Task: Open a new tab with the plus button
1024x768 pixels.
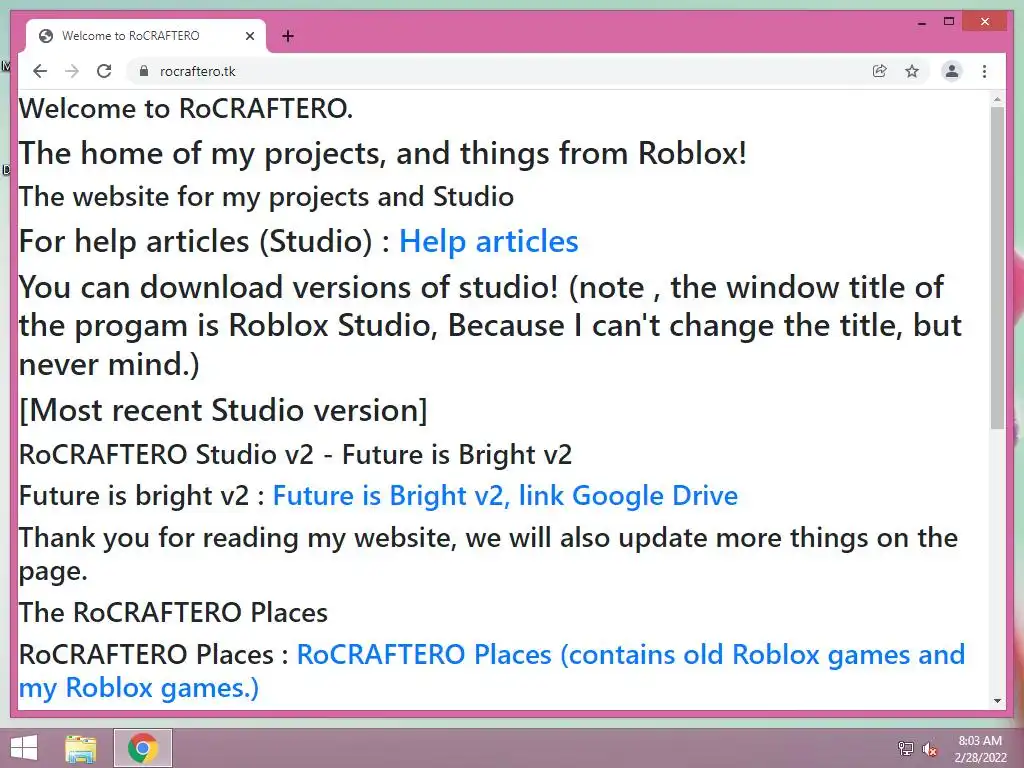Action: click(x=288, y=36)
